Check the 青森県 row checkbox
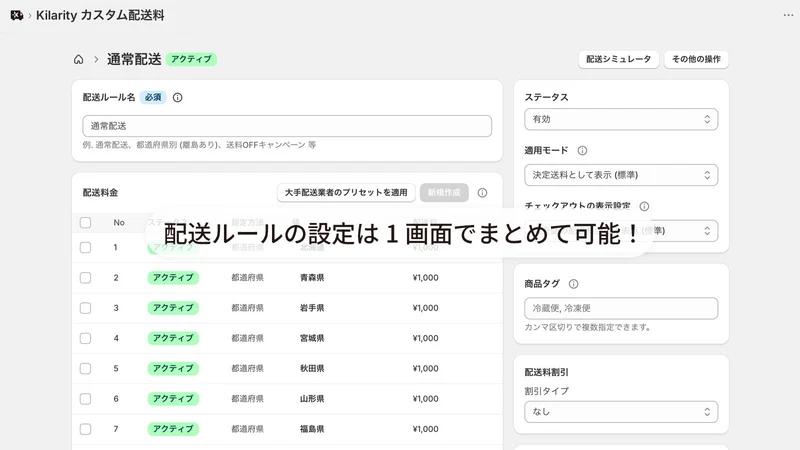Viewport: 800px width, 450px height. 85,278
